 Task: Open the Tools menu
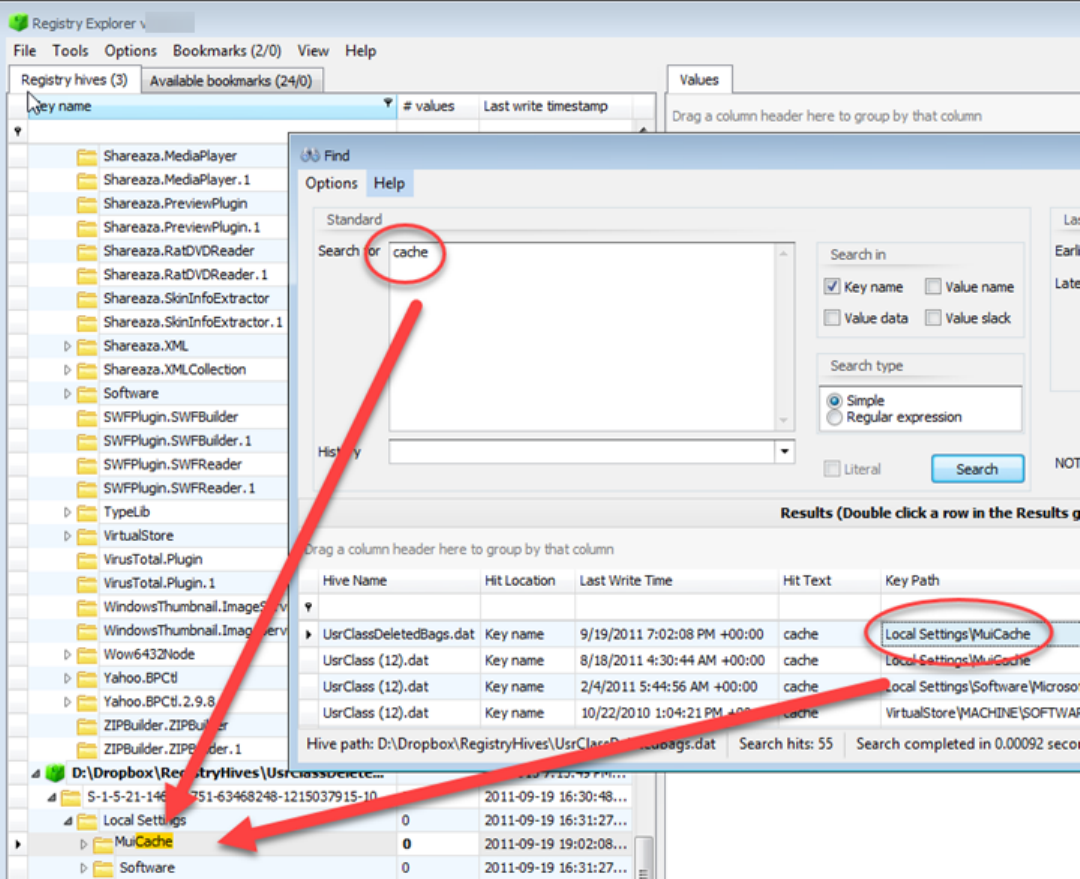(x=70, y=51)
